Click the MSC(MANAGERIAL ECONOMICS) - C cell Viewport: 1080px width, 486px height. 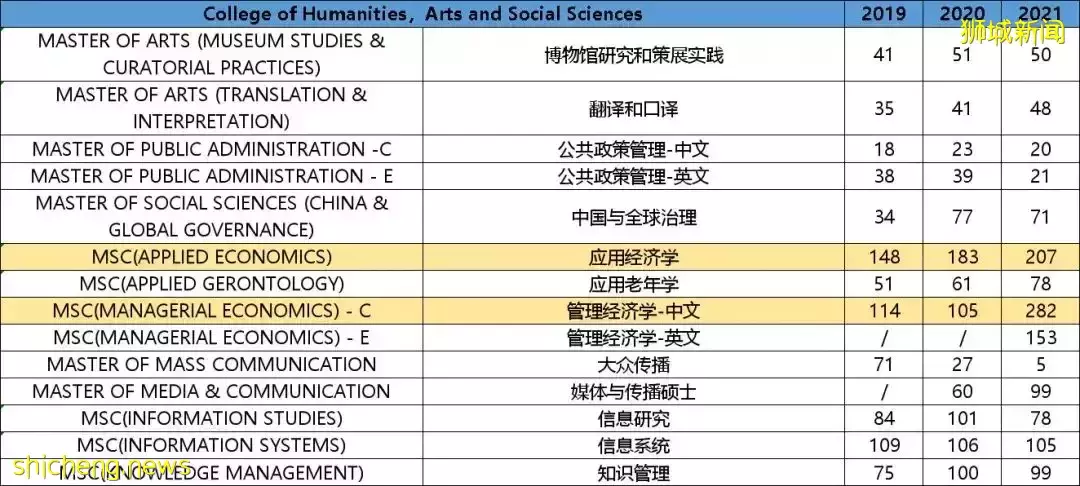(x=211, y=311)
